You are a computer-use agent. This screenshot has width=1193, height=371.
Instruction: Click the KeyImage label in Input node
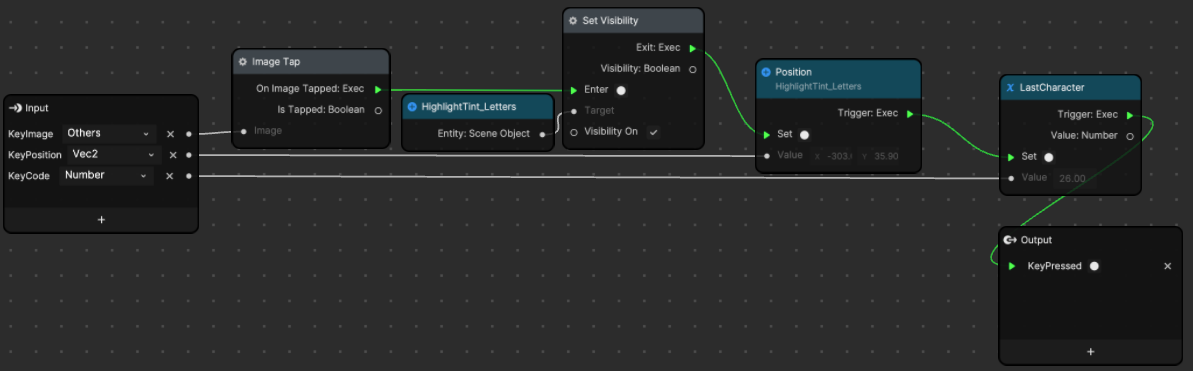pos(30,134)
